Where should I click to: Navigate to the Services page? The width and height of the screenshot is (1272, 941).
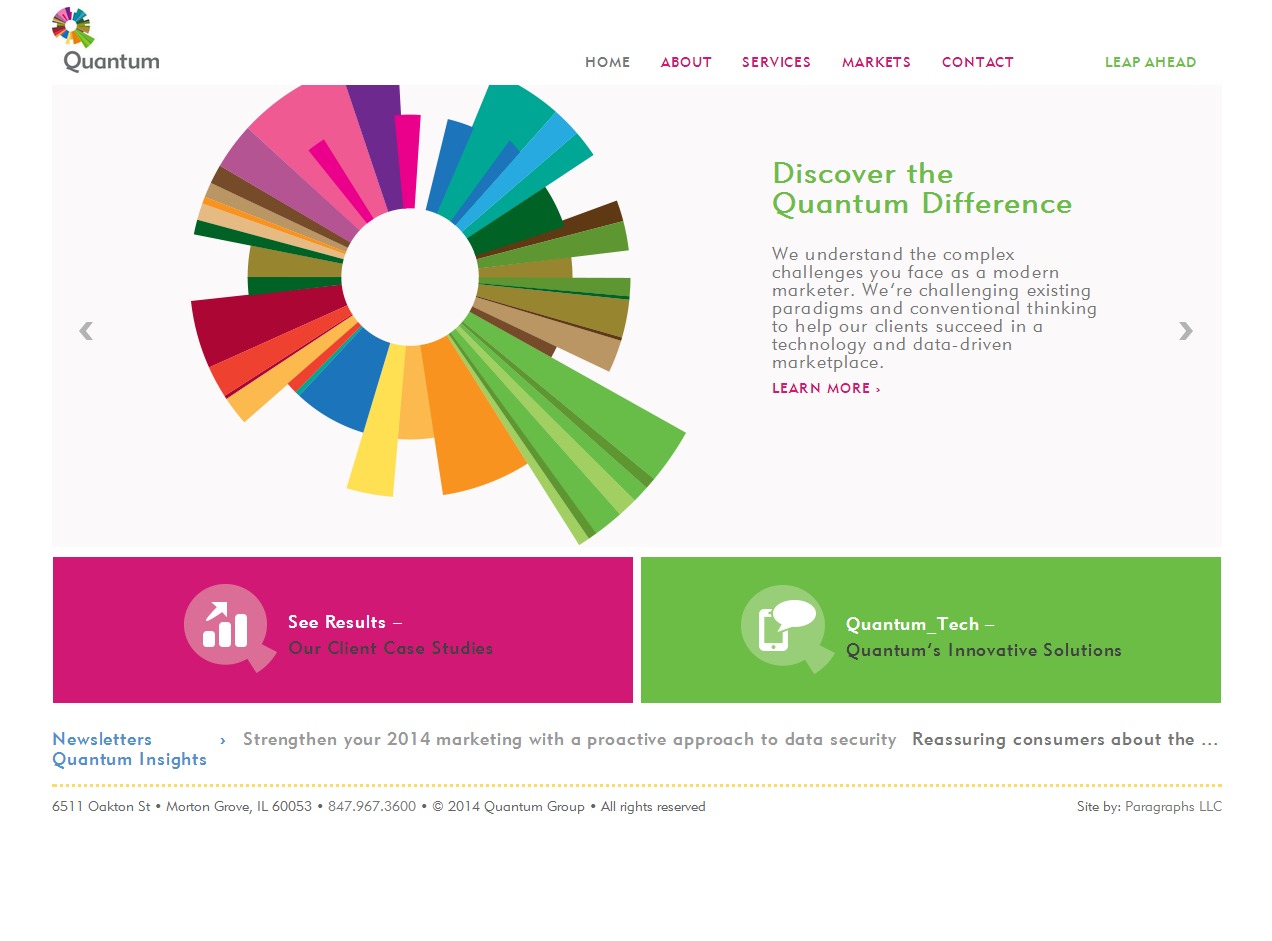[x=776, y=62]
